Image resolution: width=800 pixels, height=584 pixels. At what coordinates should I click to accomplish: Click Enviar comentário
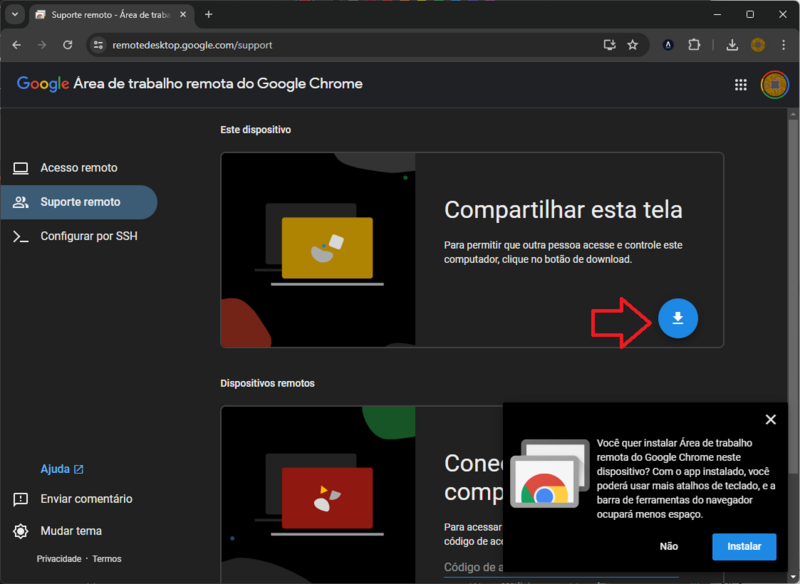pyautogui.click(x=73, y=499)
